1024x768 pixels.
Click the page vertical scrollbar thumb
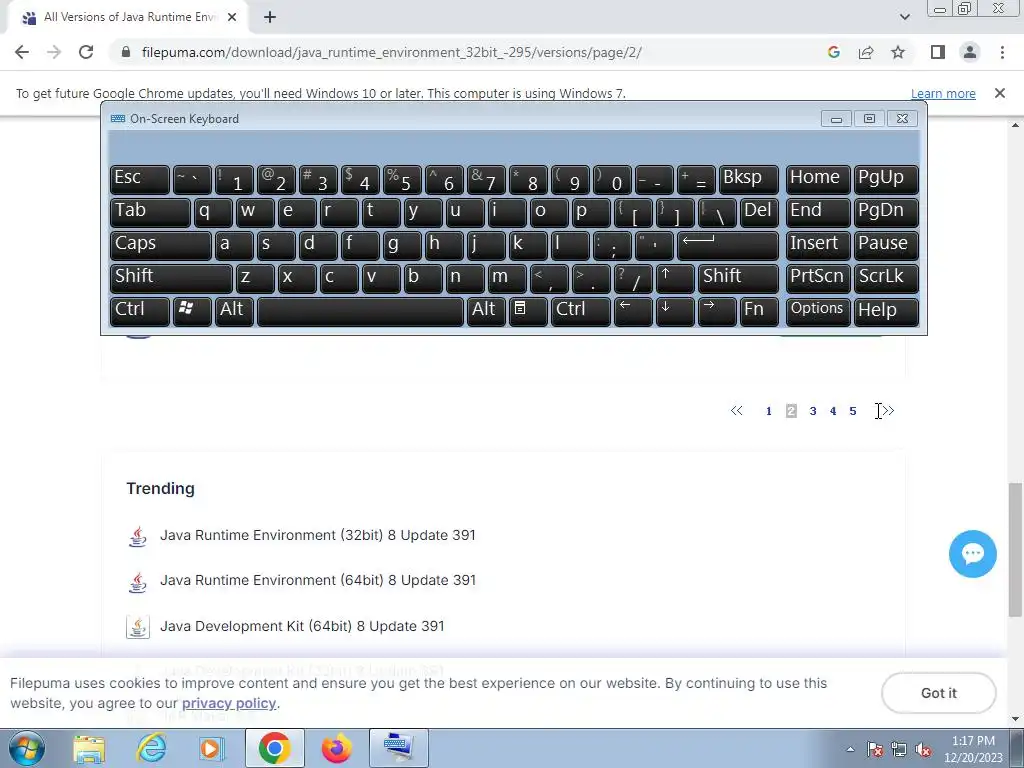(1015, 550)
